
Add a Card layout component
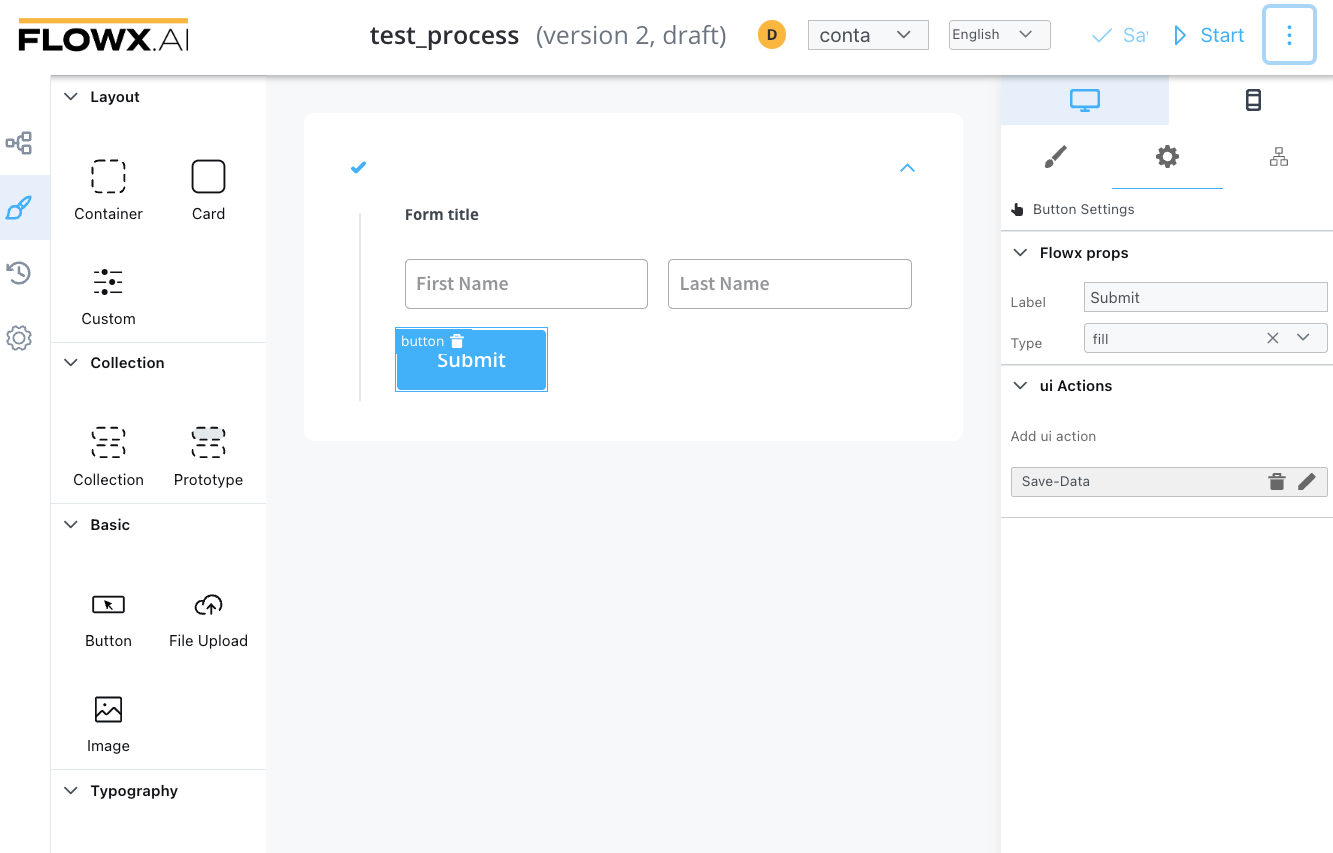(x=208, y=190)
